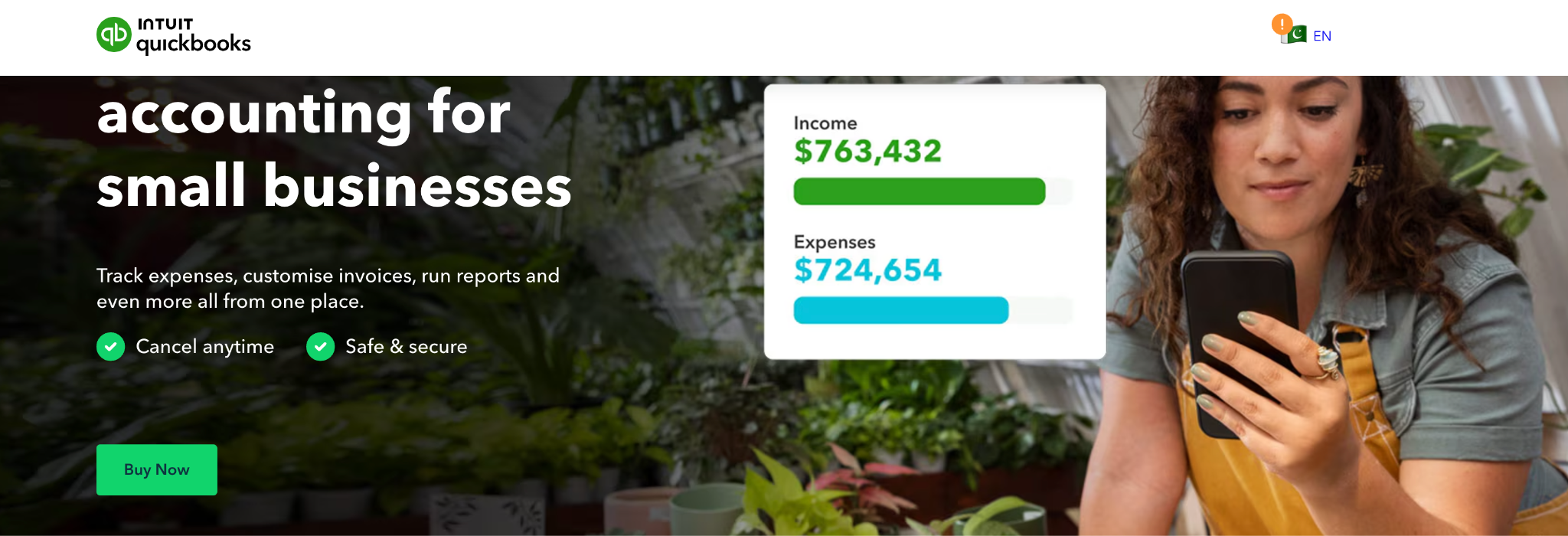This screenshot has height=536, width=1568.
Task: Click the green Income progress bar
Action: click(x=920, y=191)
